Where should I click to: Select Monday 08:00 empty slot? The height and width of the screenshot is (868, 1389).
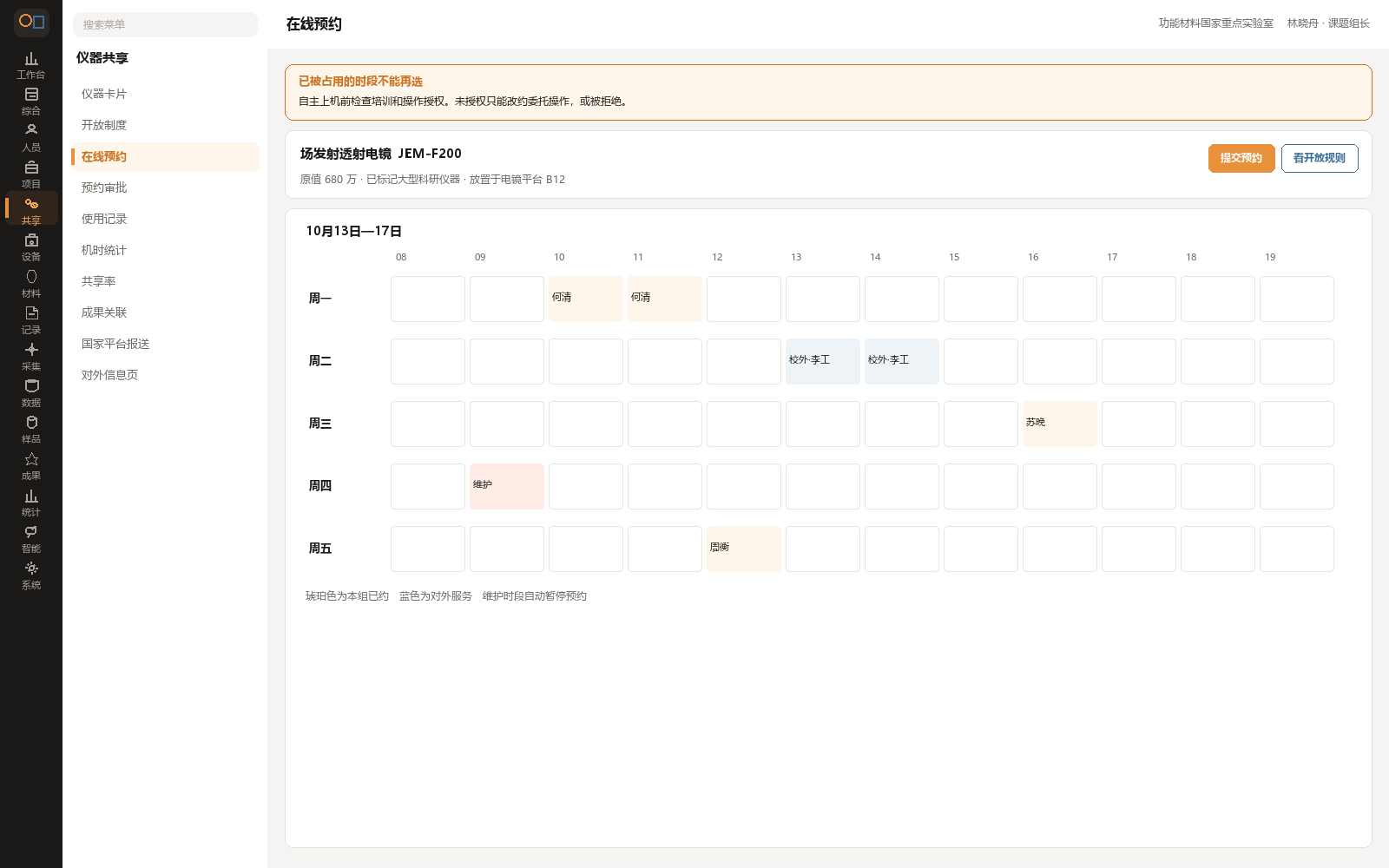[x=428, y=299]
